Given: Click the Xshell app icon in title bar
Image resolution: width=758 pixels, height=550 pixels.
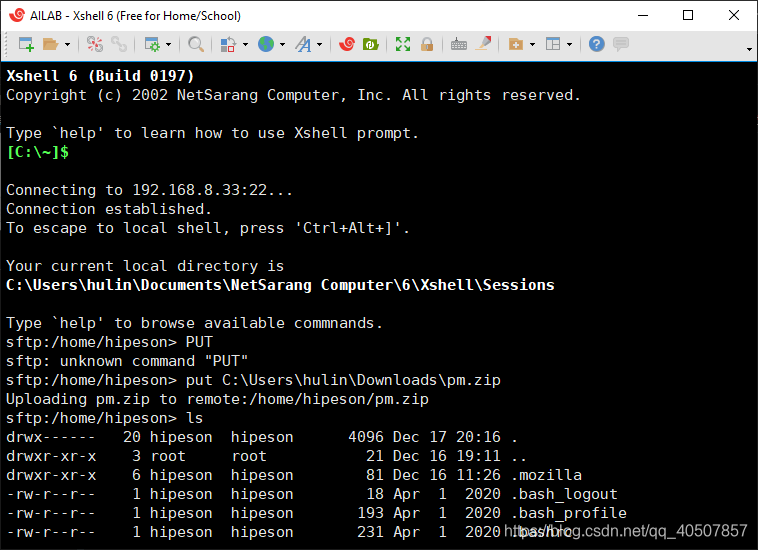Looking at the screenshot, I should coord(17,15).
